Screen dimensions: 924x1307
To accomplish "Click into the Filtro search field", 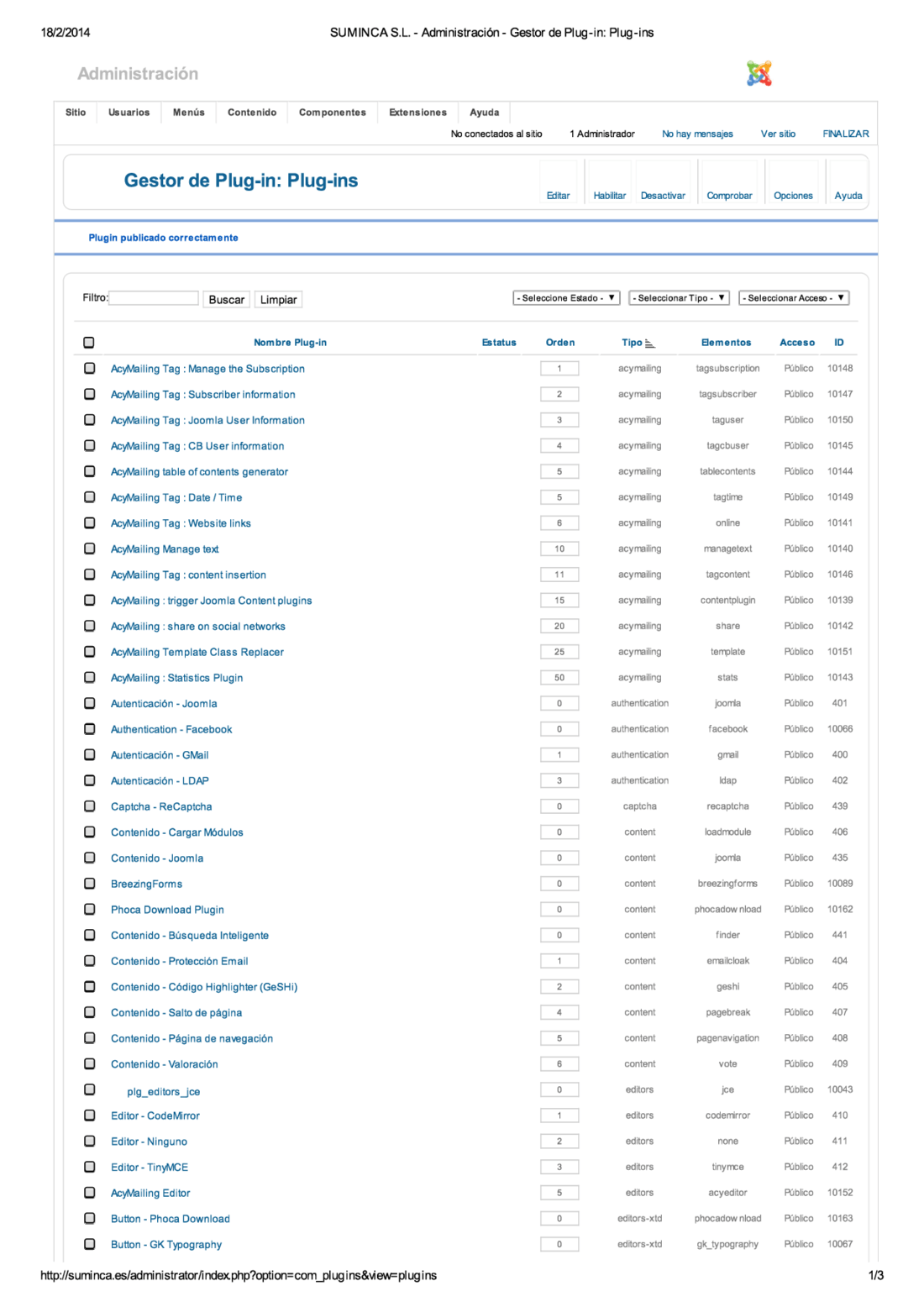I will click(x=154, y=298).
